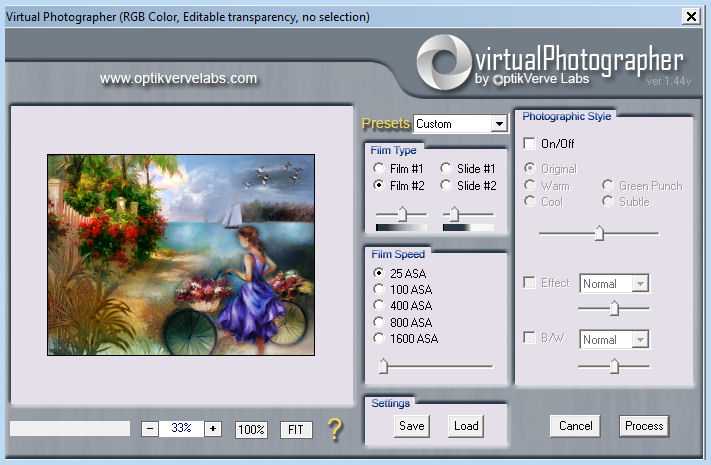The height and width of the screenshot is (465, 711).
Task: Choose 1600 ASA film speed
Action: [x=379, y=338]
